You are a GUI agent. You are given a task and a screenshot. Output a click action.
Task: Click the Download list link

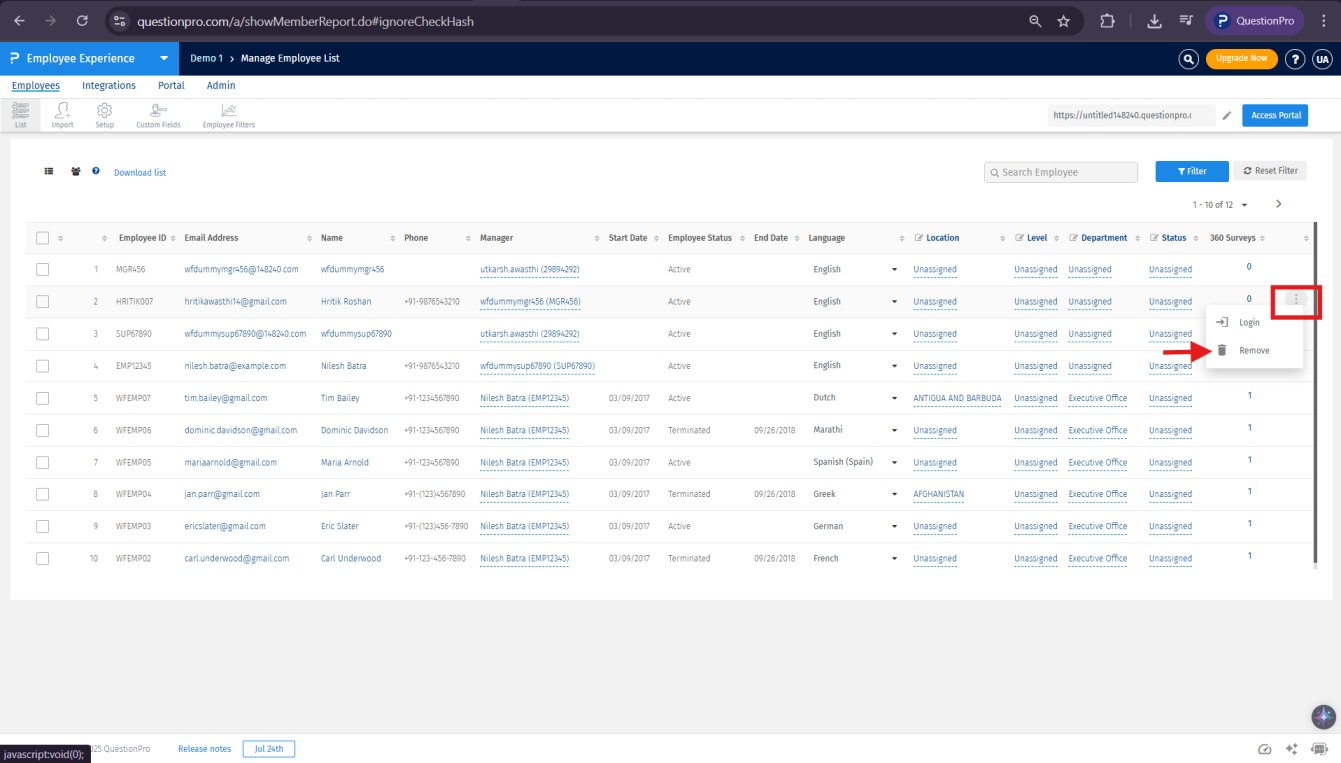coord(140,173)
